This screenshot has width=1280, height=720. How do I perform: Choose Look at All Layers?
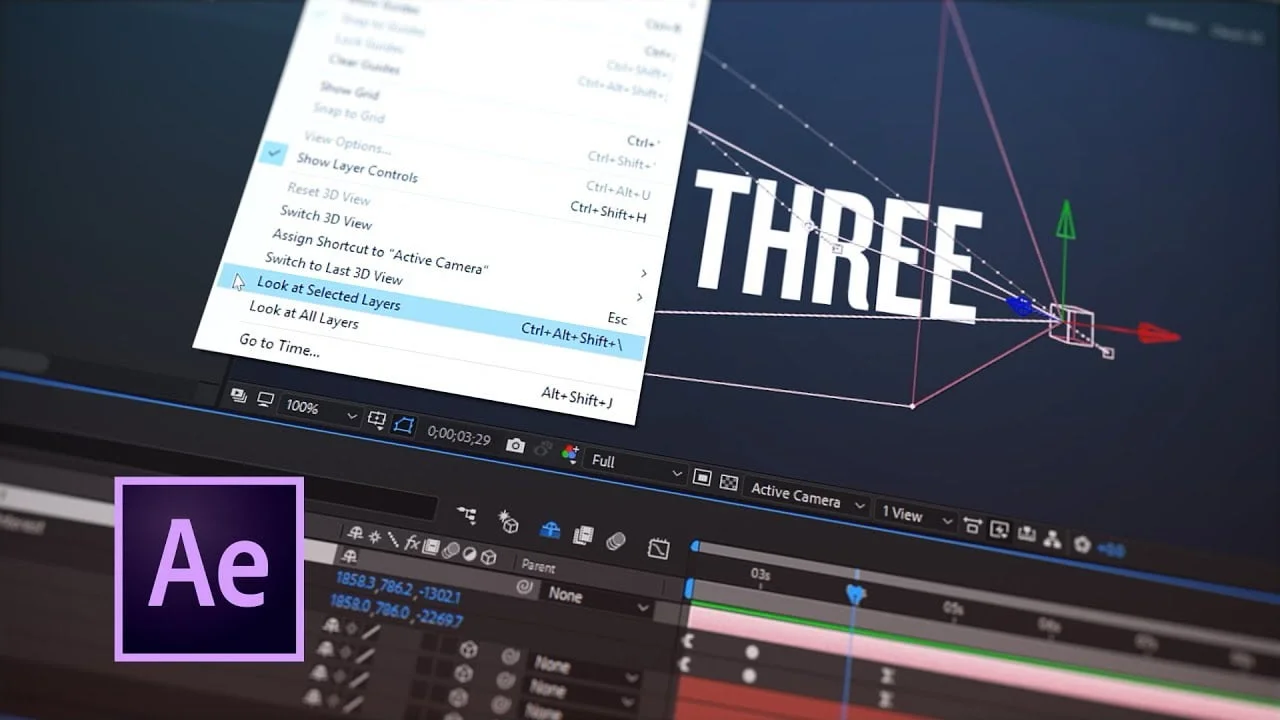[x=303, y=315]
